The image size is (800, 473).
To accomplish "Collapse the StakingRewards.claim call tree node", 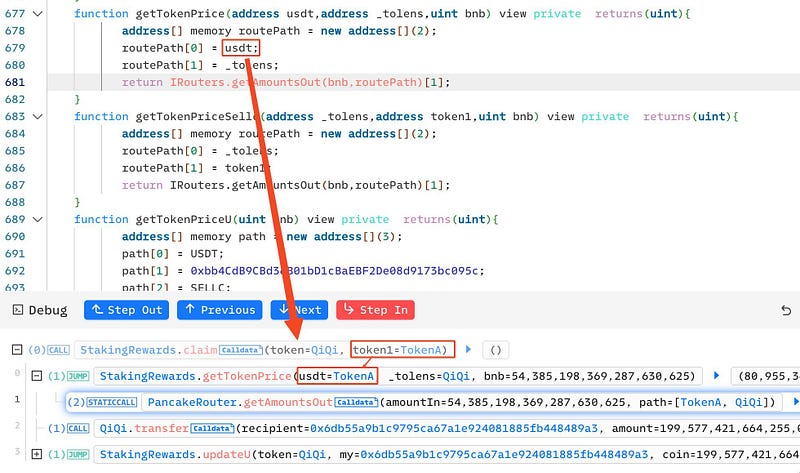I will (16, 350).
